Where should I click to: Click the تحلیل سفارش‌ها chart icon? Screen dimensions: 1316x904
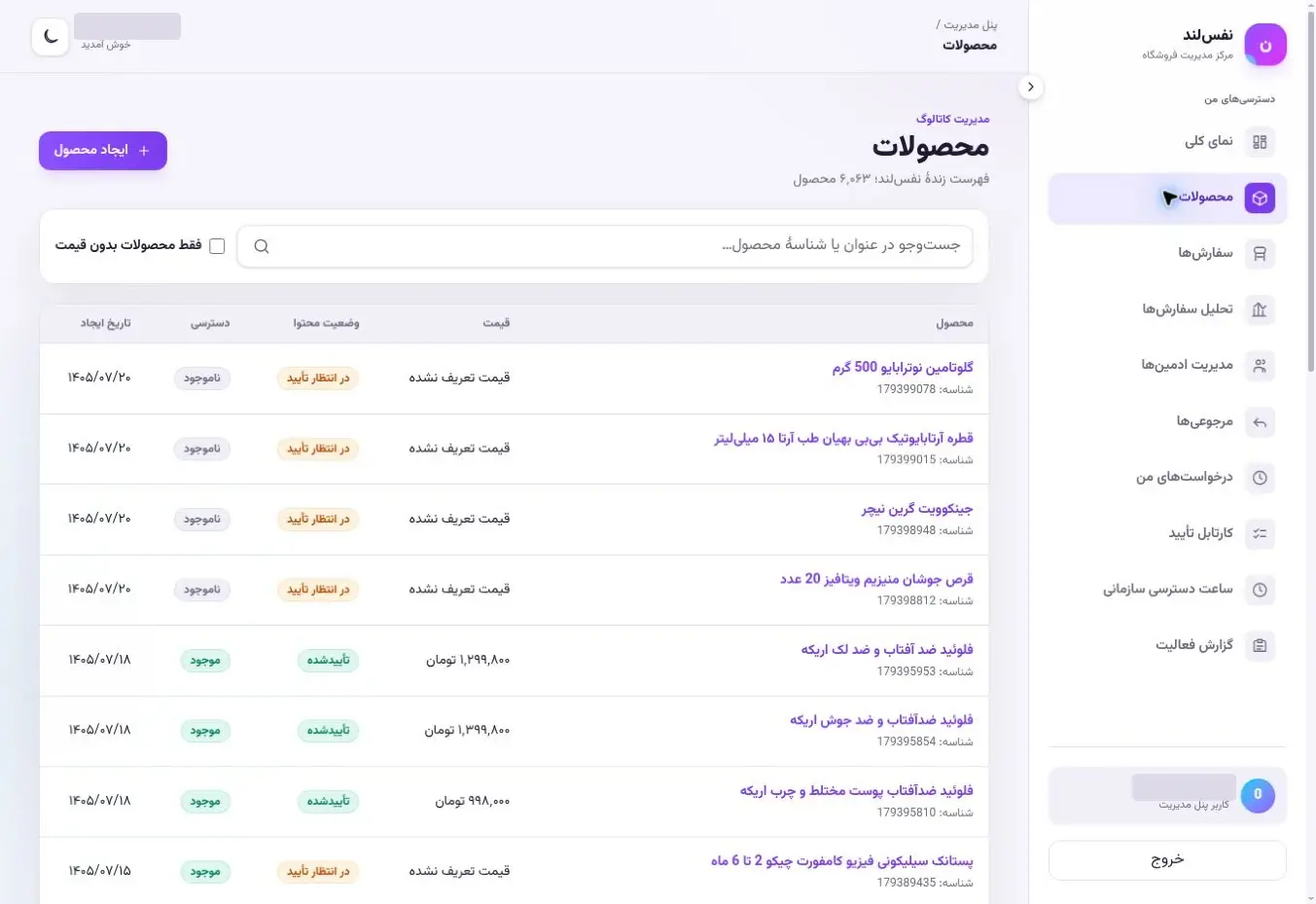point(1260,310)
